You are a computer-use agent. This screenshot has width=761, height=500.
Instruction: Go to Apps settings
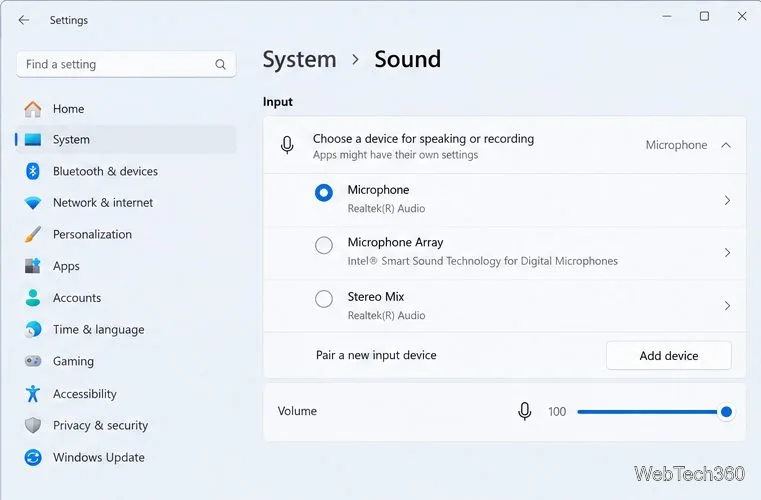click(126, 266)
